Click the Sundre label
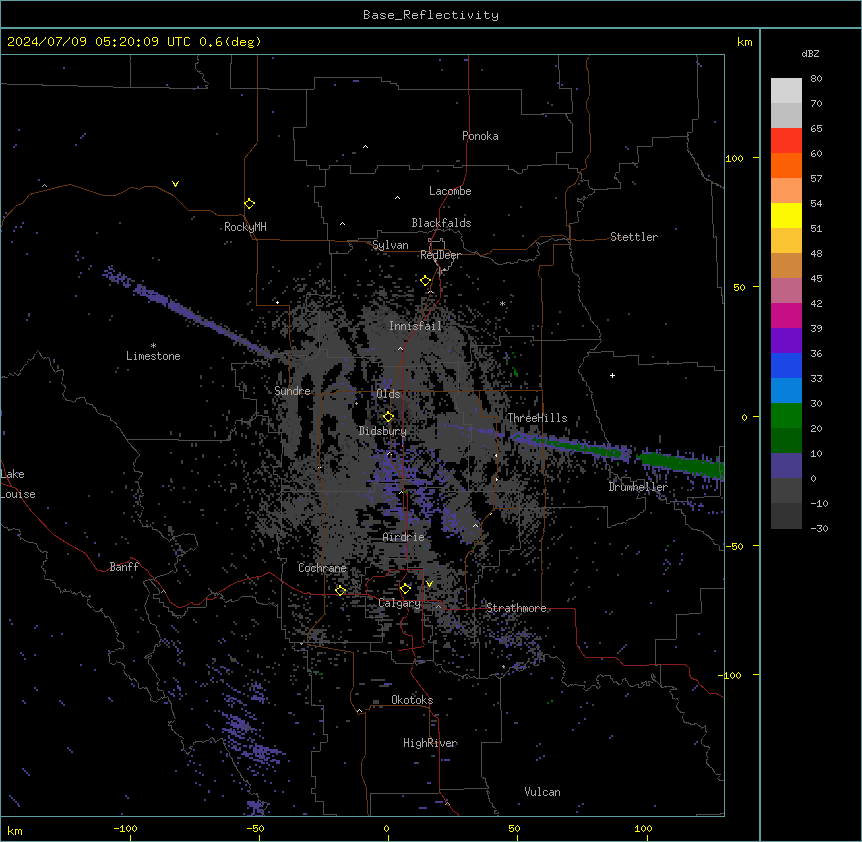Image resolution: width=862 pixels, height=842 pixels. [x=292, y=391]
